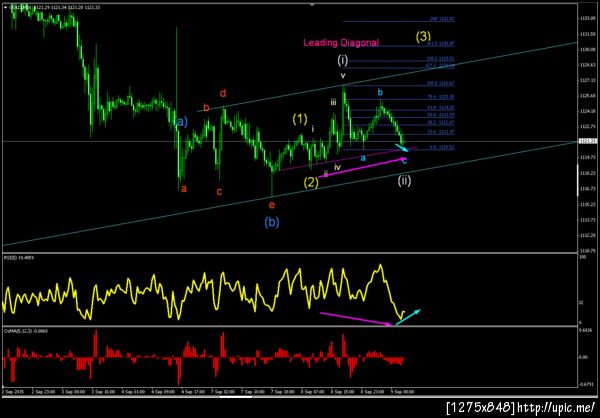Select the yellow (1) wave label
Image resolution: width=600 pixels, height=418 pixels.
click(300, 119)
